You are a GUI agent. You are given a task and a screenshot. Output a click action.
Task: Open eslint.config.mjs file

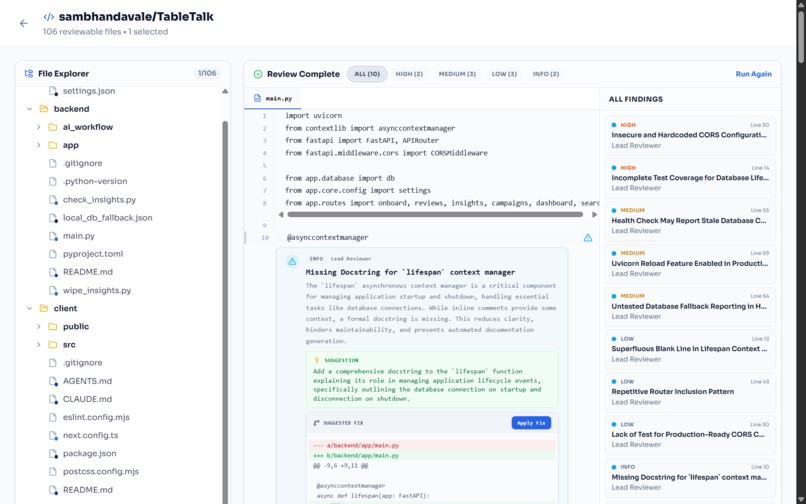click(96, 417)
